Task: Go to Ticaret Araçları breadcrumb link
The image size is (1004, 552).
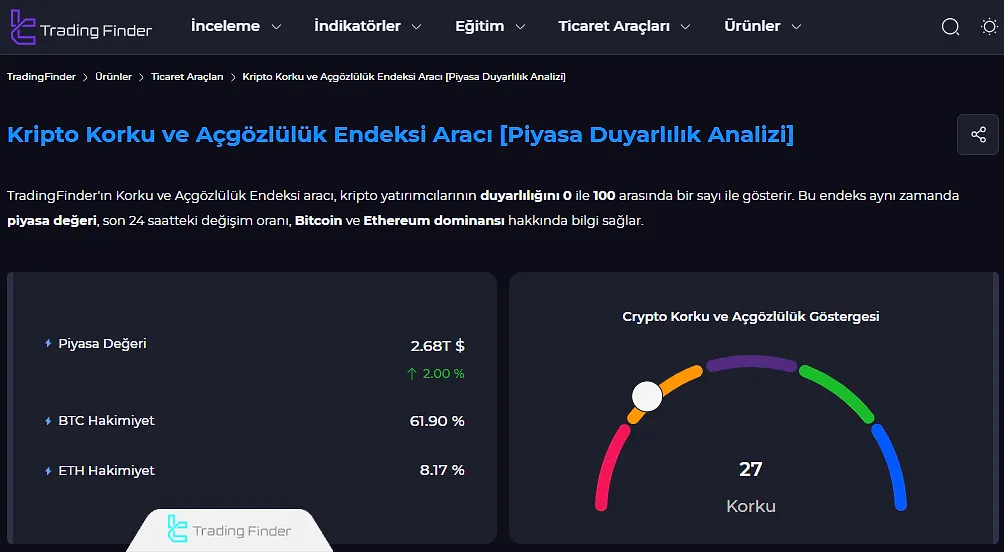Action: [x=187, y=77]
